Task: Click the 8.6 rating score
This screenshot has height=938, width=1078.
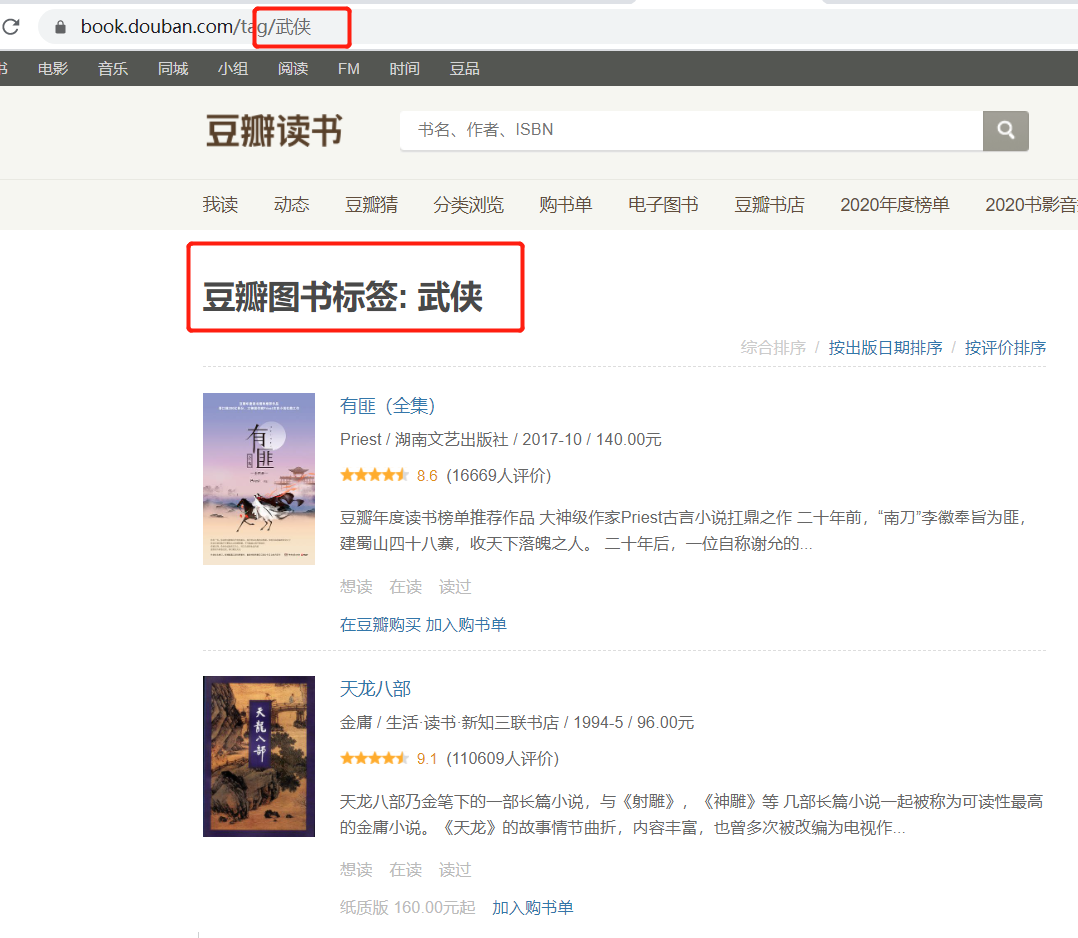Action: [427, 476]
